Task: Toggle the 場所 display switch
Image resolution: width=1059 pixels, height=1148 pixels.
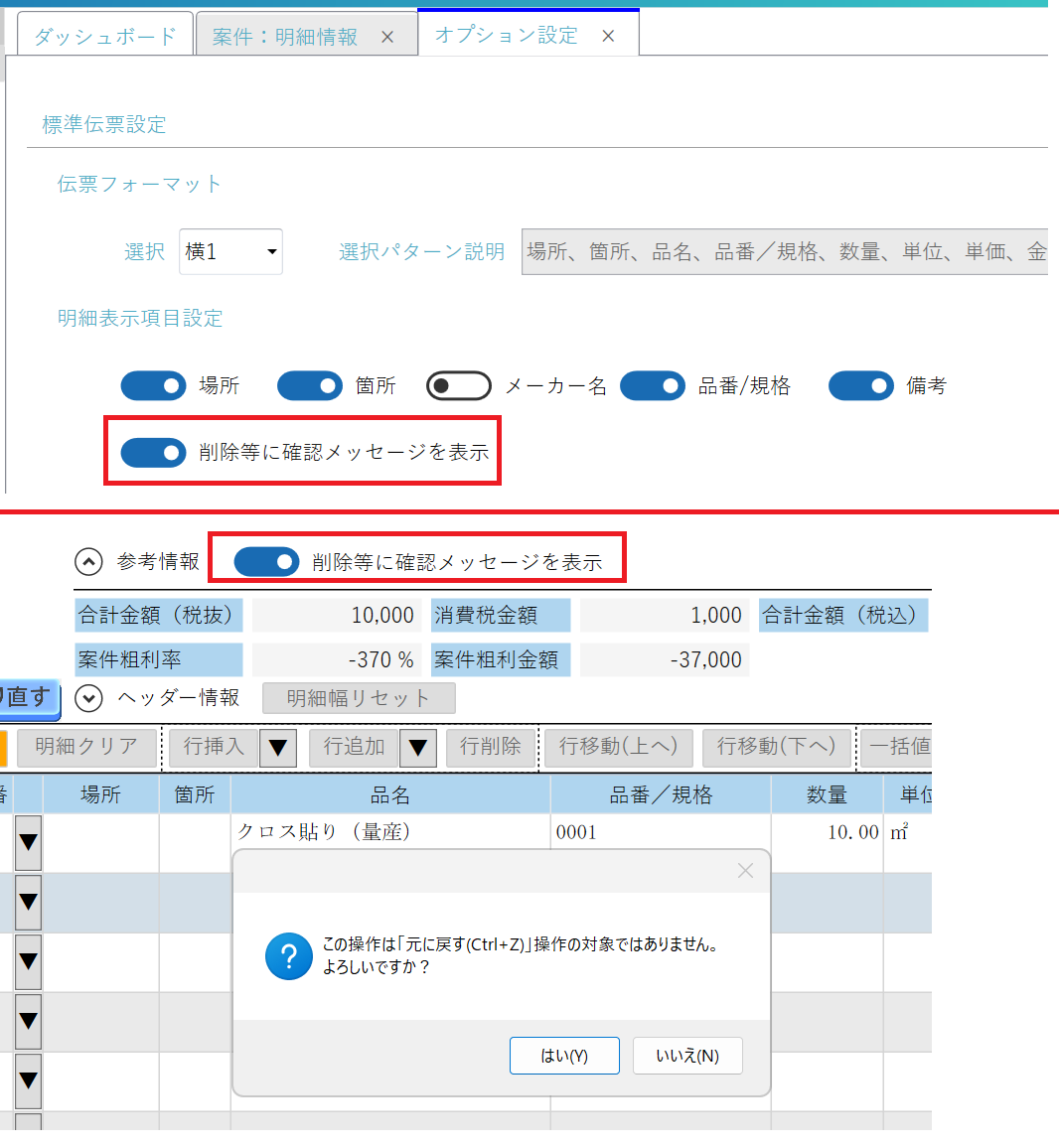Action: pos(153,385)
